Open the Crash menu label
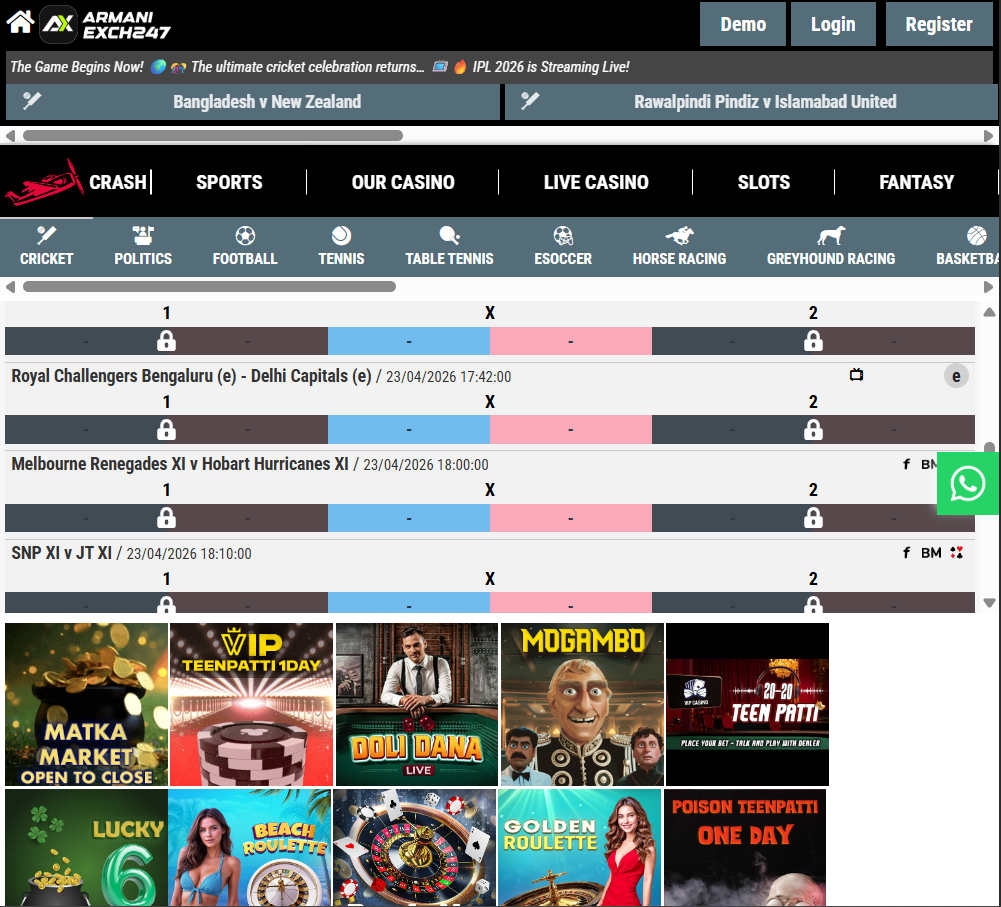Viewport: 1001px width, 907px height. pyautogui.click(x=117, y=183)
